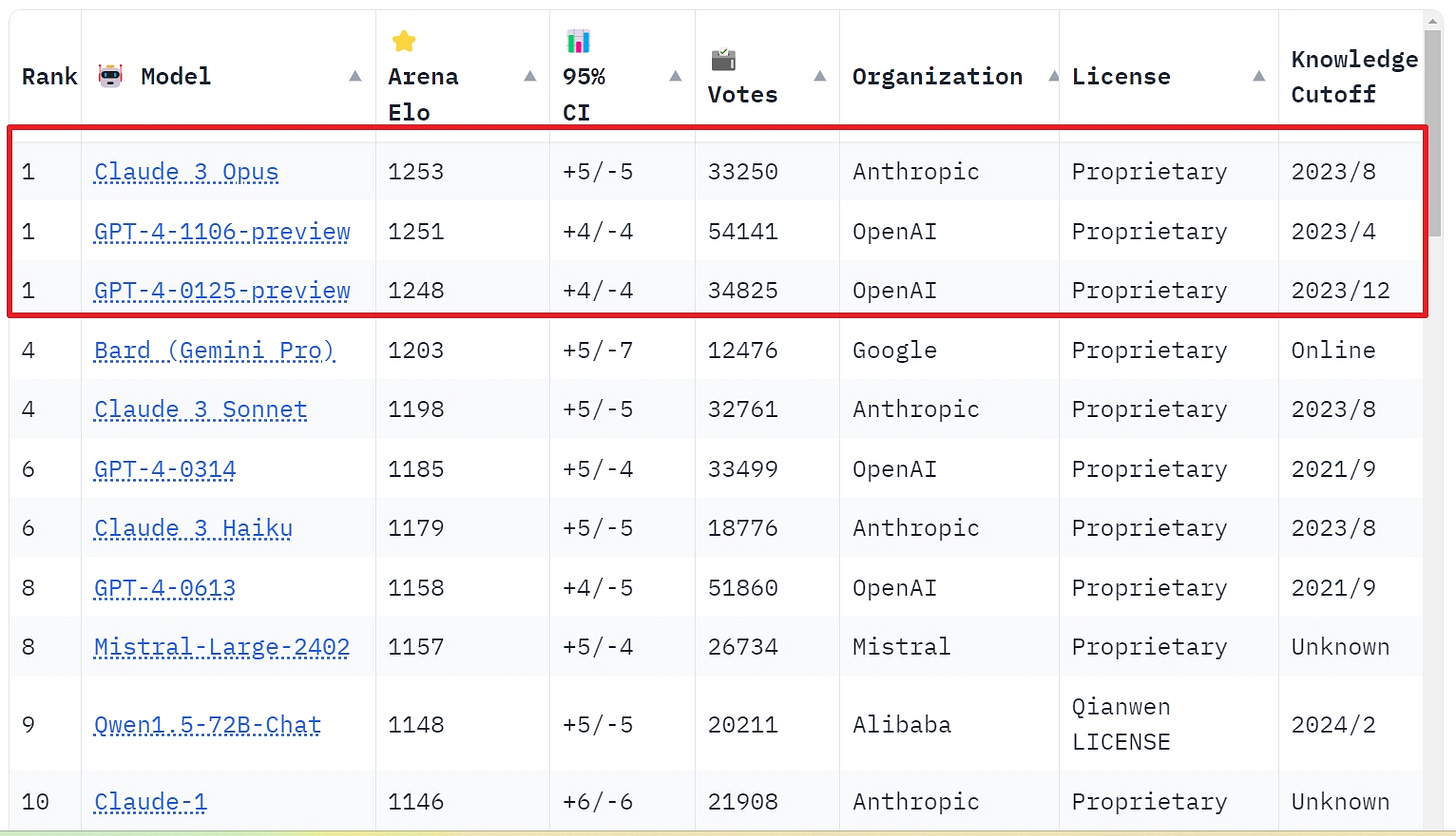Click the Unknown cutoff in Mistral-Large row
Screen dimensions: 1456x836
1340,648
